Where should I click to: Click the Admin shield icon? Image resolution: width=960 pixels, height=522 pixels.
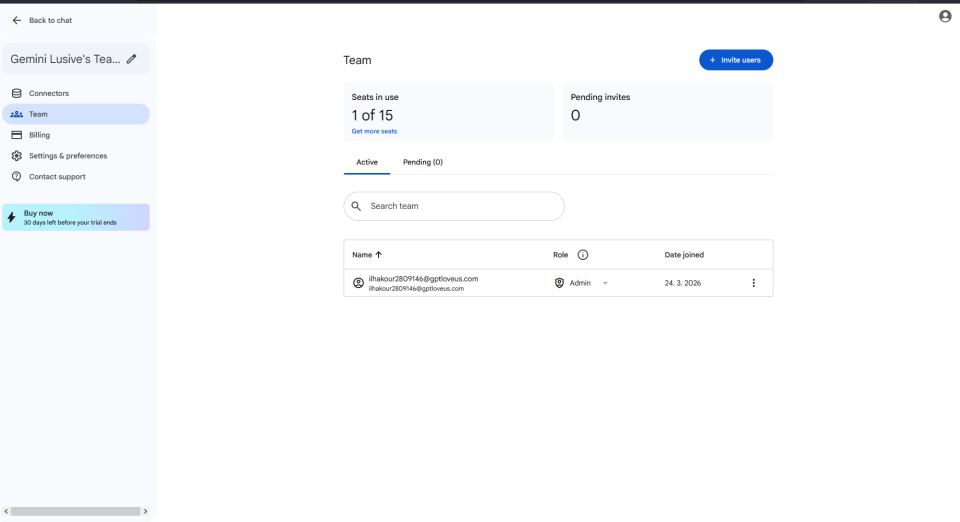coord(559,283)
